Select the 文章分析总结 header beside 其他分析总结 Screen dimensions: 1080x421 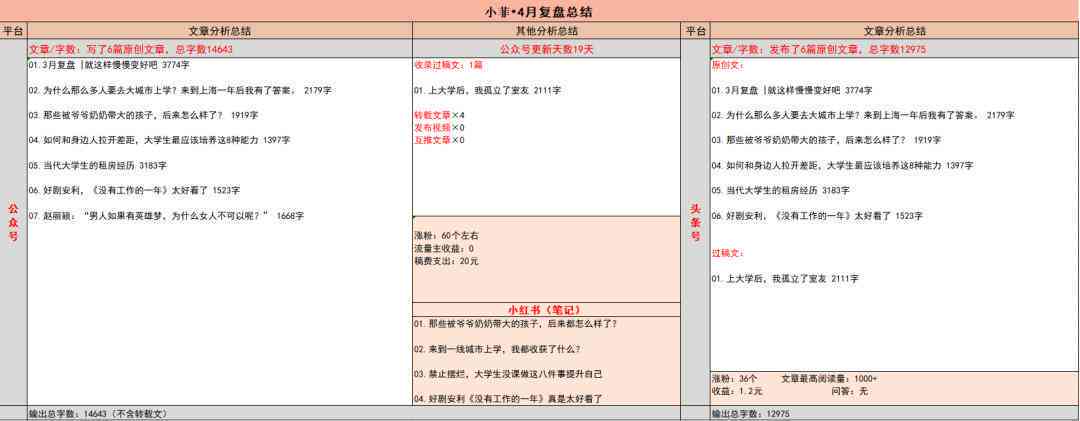point(220,31)
